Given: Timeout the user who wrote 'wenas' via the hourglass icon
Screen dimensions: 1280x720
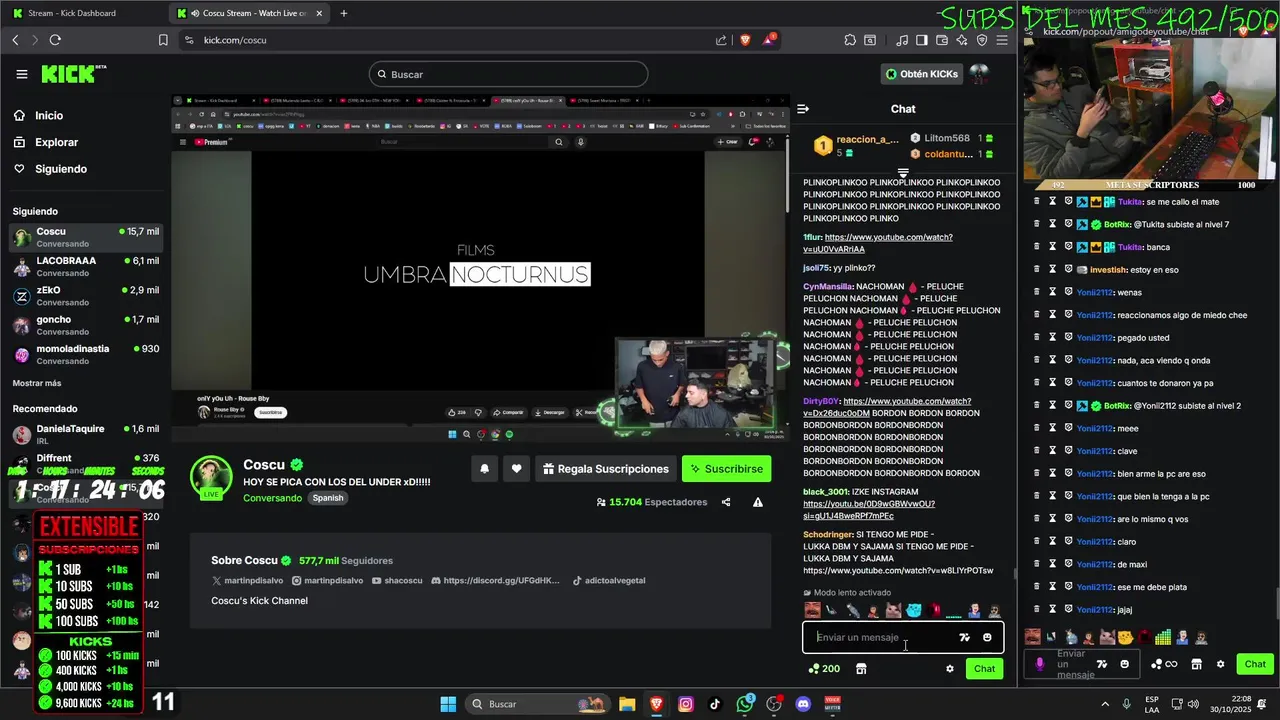Looking at the screenshot, I should pyautogui.click(x=1052, y=293).
